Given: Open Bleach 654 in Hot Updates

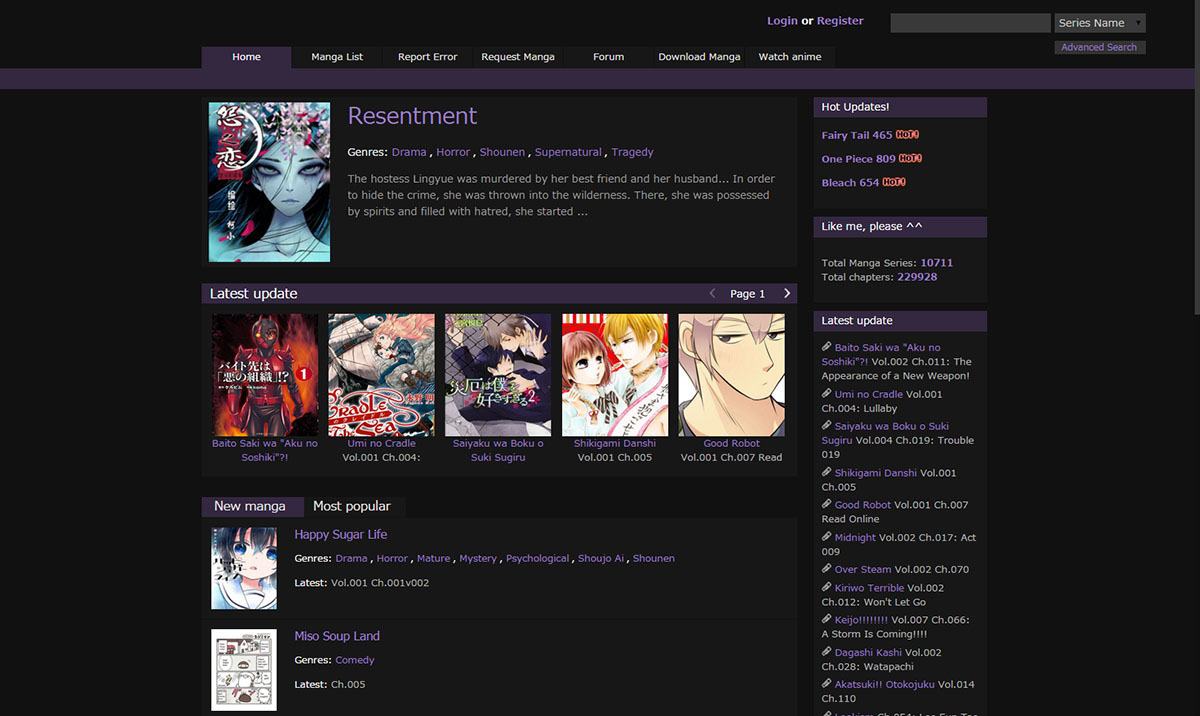Looking at the screenshot, I should [x=851, y=183].
